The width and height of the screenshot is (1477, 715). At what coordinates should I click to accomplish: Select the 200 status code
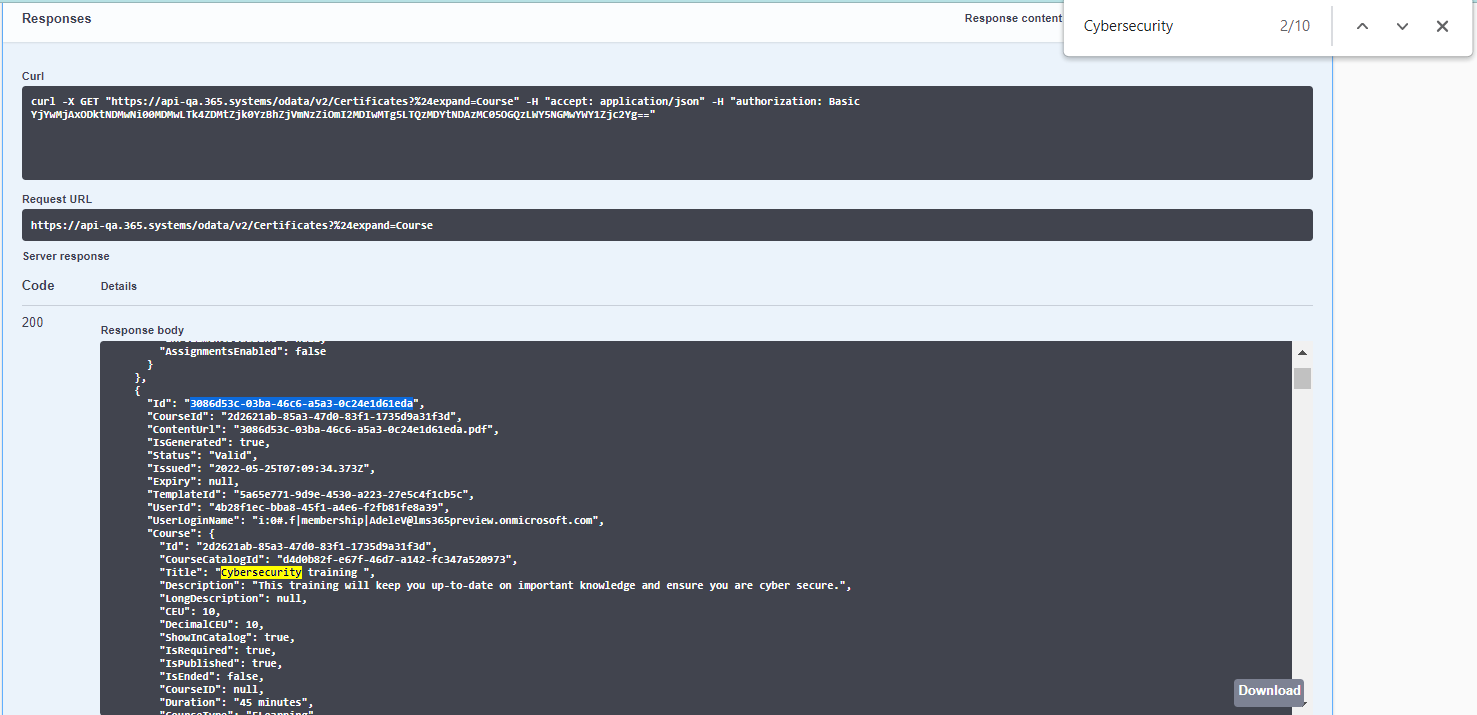(32, 322)
